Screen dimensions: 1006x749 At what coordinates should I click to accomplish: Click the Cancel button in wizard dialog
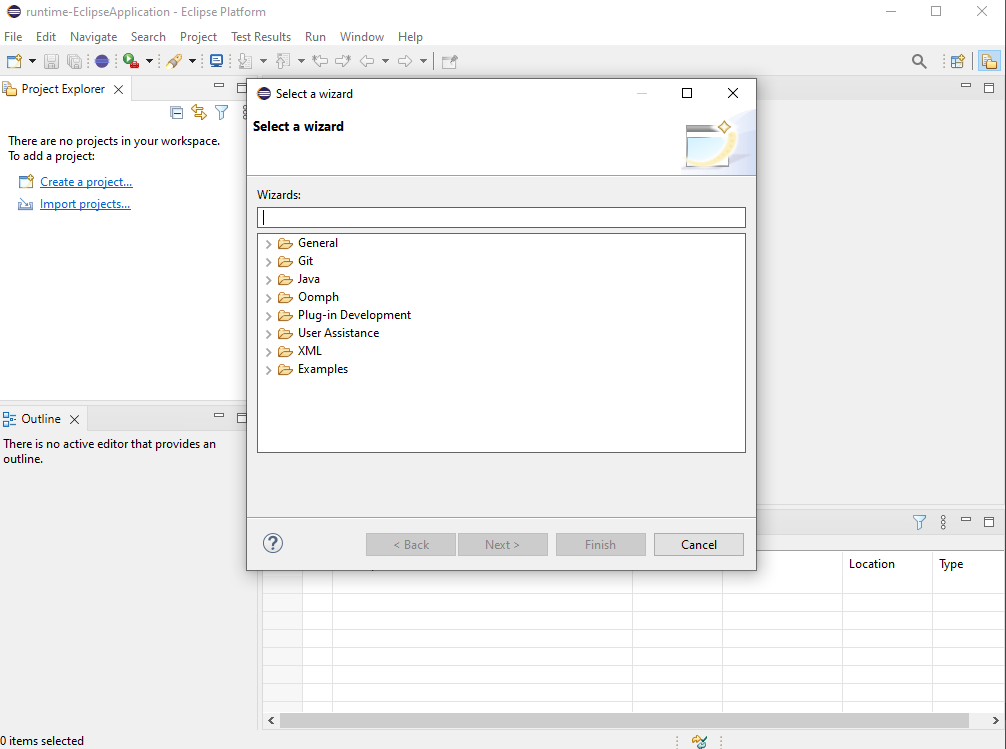pos(699,544)
